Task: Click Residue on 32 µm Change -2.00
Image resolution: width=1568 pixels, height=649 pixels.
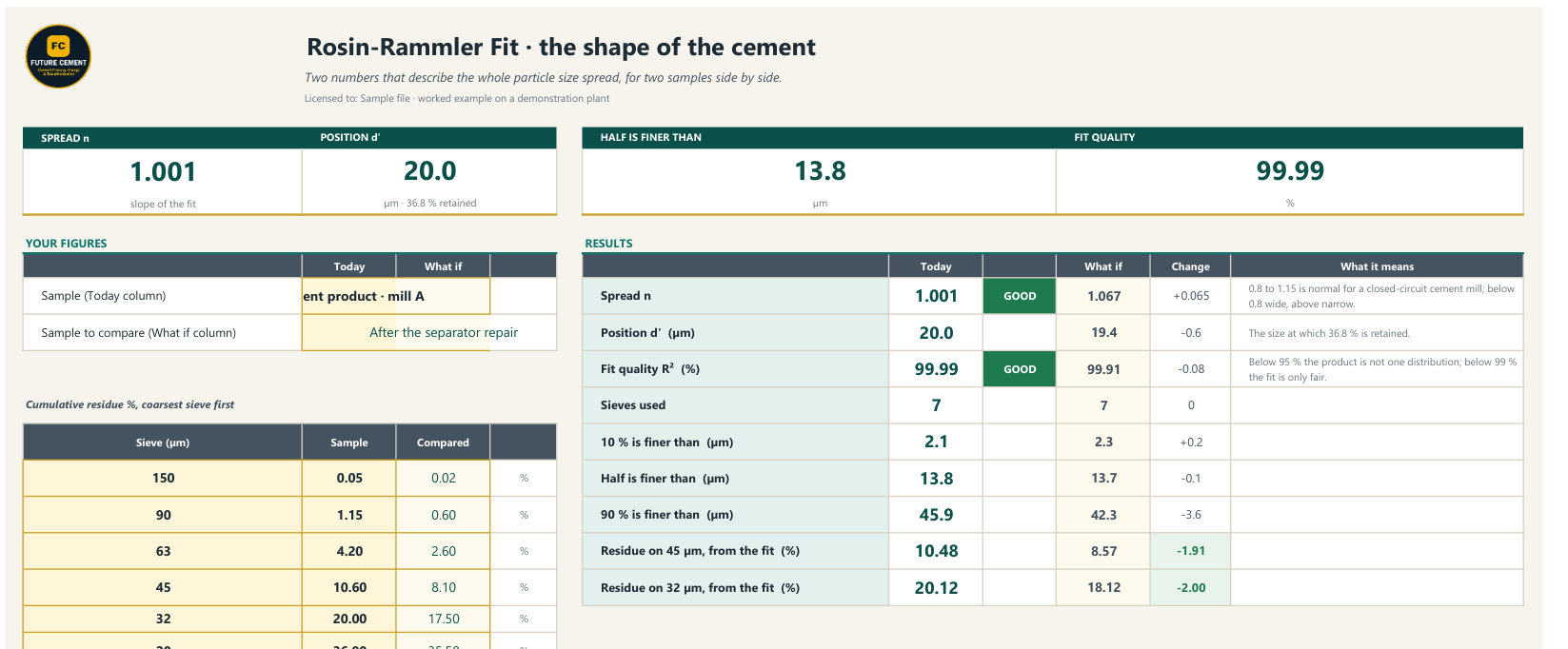Action: pyautogui.click(x=1191, y=587)
